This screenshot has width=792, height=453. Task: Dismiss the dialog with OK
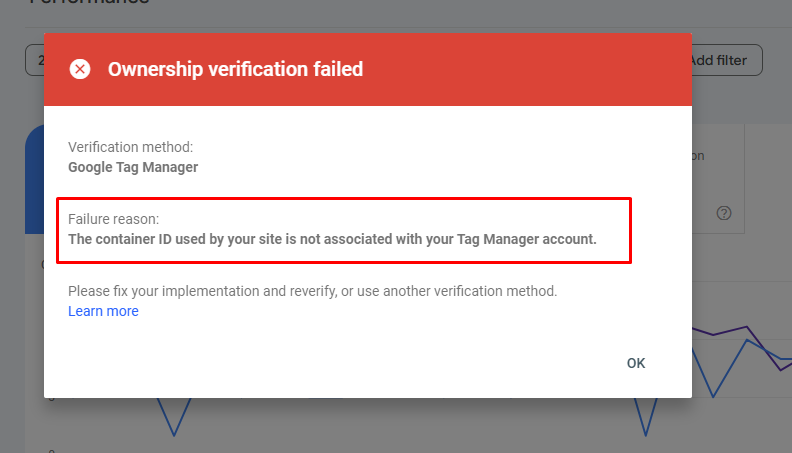point(636,363)
